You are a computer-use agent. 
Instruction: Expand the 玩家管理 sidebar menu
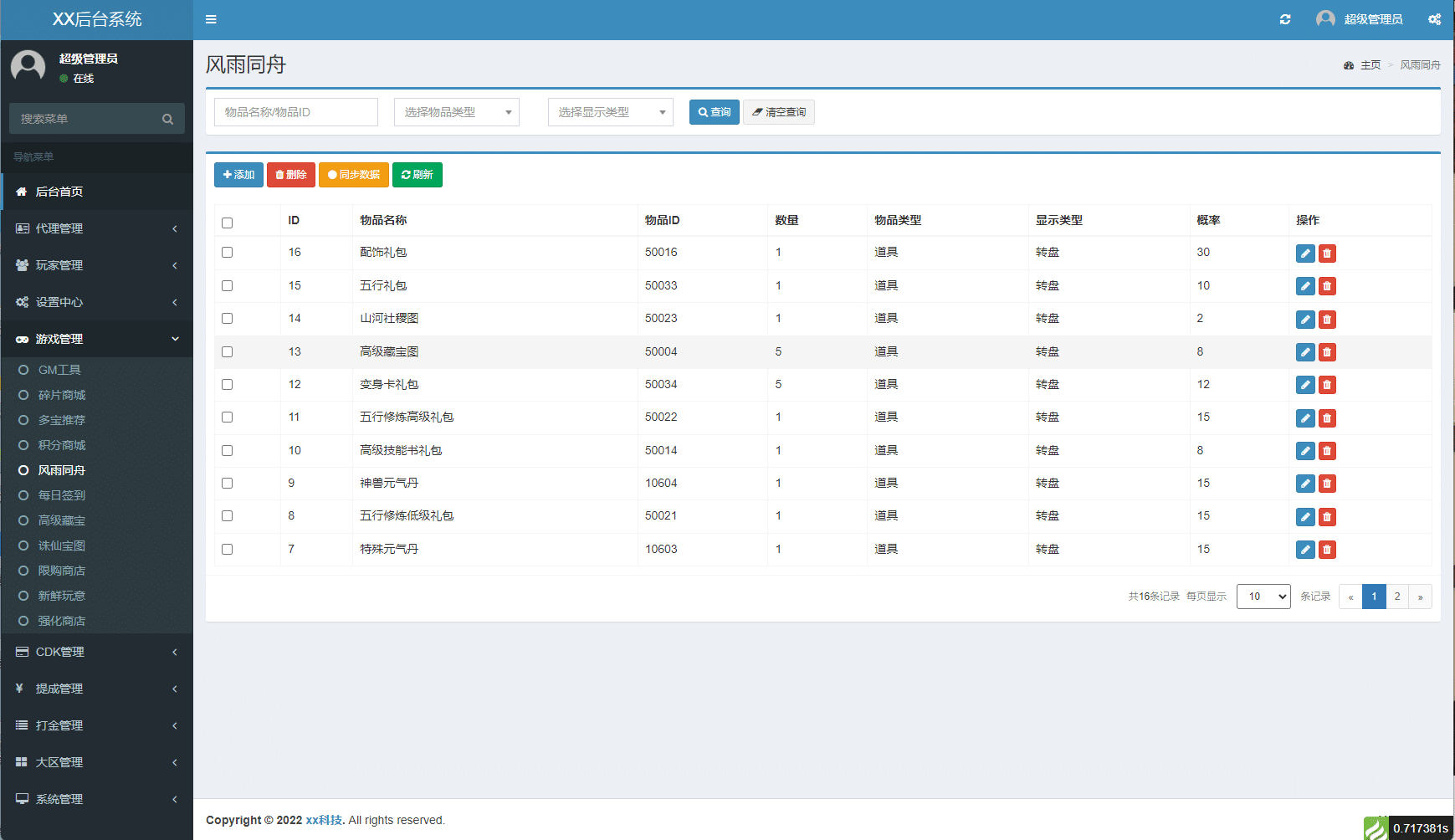pos(59,265)
